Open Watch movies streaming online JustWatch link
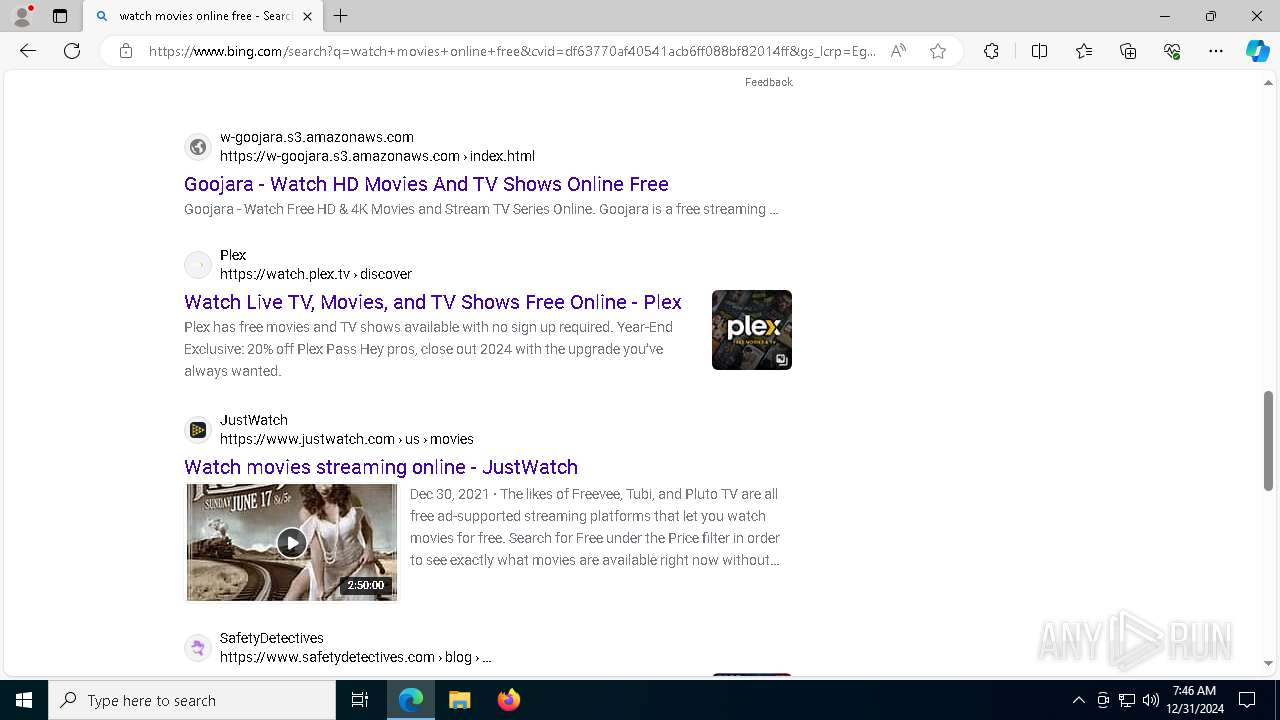Image resolution: width=1280 pixels, height=720 pixels. pyautogui.click(x=381, y=467)
